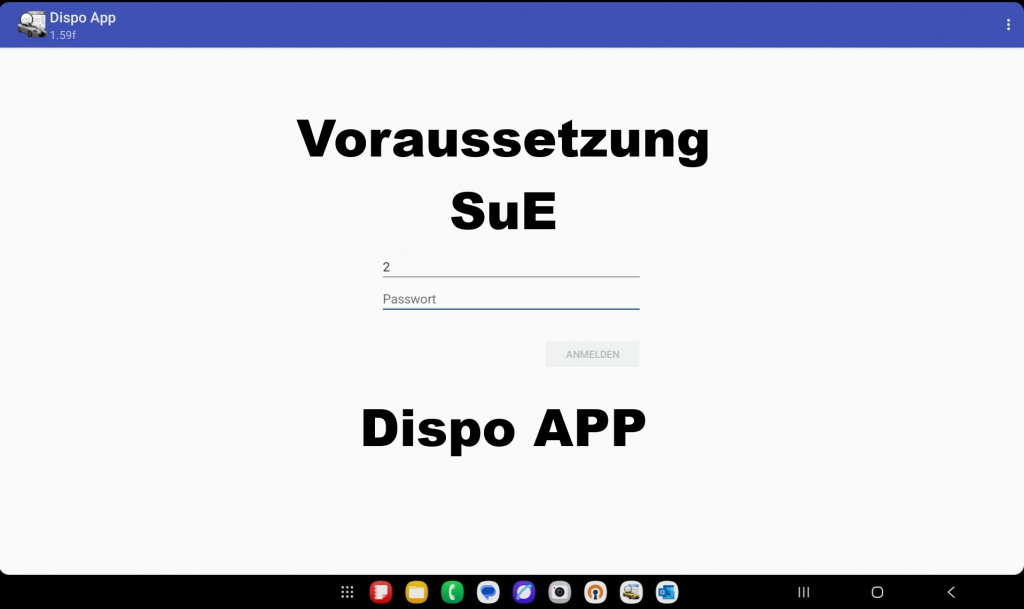The width and height of the screenshot is (1024, 609).
Task: Launch the green Phone app
Action: [x=452, y=592]
